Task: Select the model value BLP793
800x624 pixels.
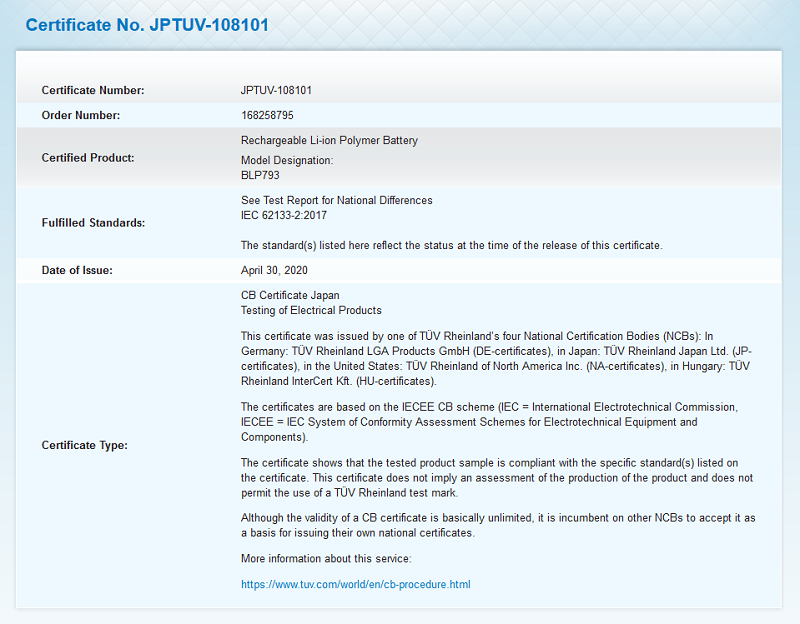Action: [x=260, y=175]
